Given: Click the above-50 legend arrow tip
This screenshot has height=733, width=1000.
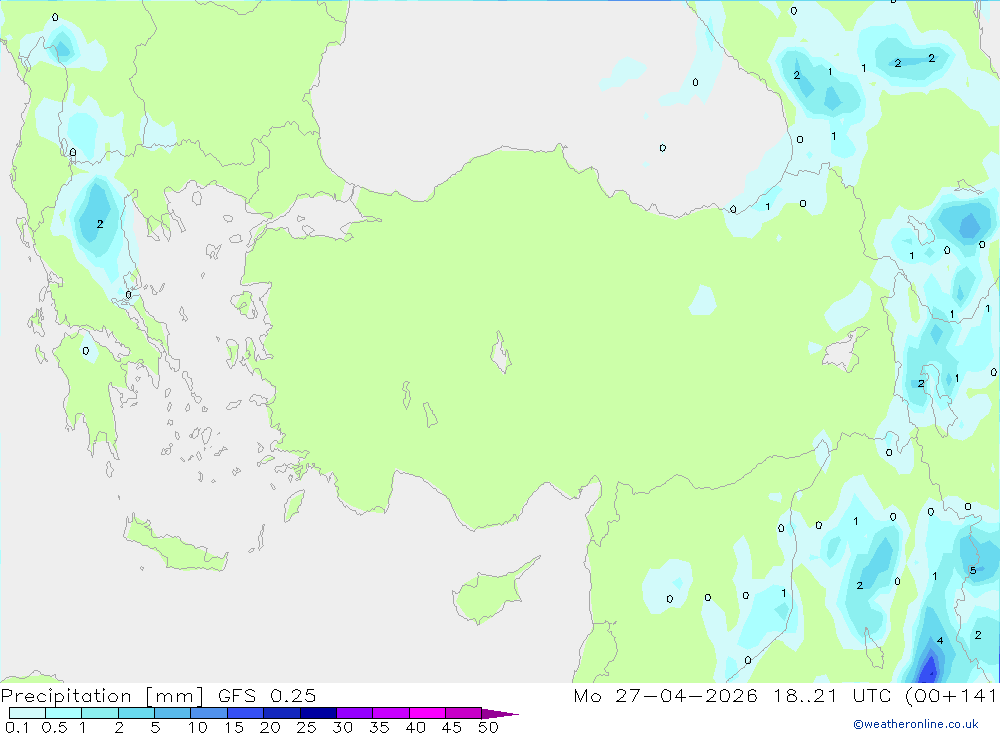Looking at the screenshot, I should point(501,713).
